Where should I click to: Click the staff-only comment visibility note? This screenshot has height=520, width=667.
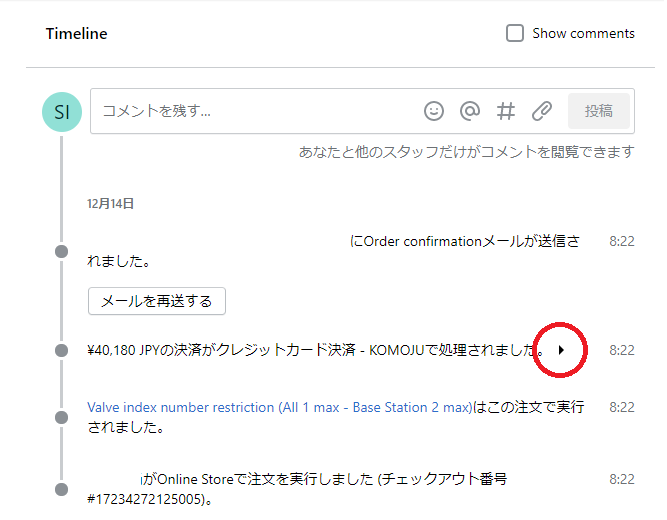[x=467, y=151]
